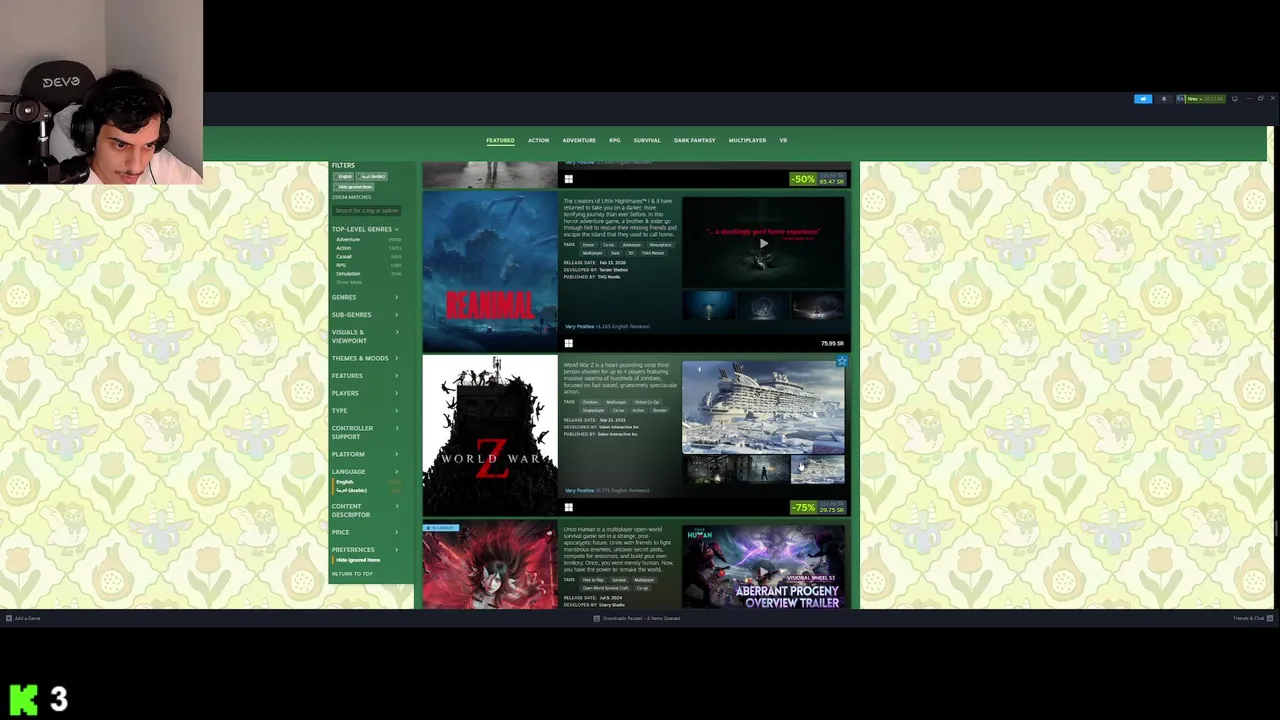Click the Horror tag under REANIMAL
The image size is (1280, 720).
(x=588, y=245)
